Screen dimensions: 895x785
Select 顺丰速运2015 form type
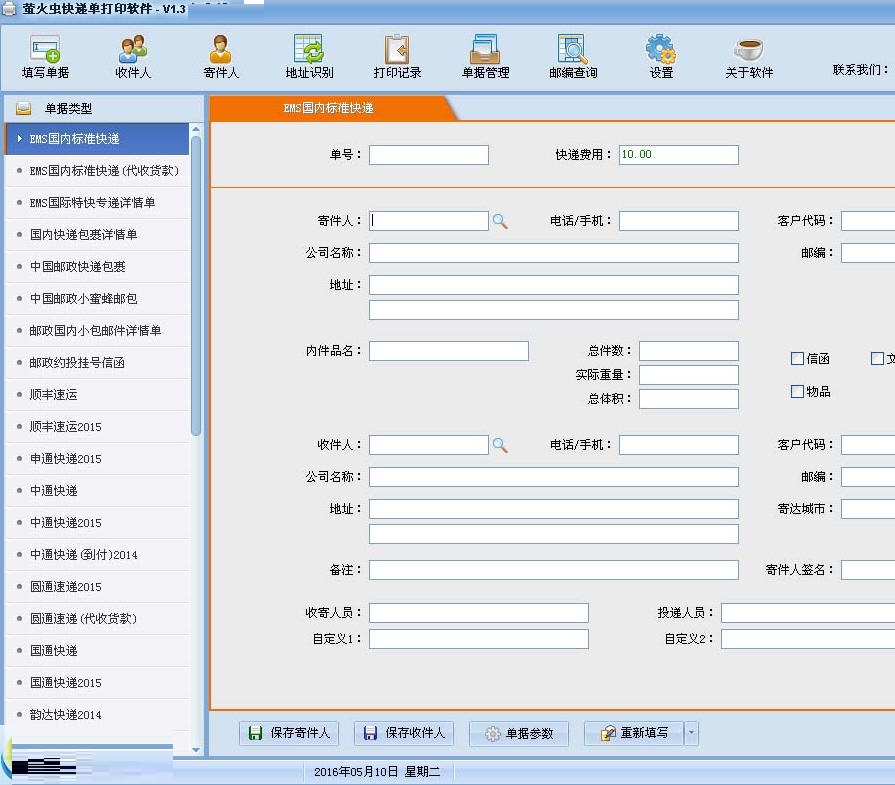click(x=97, y=426)
